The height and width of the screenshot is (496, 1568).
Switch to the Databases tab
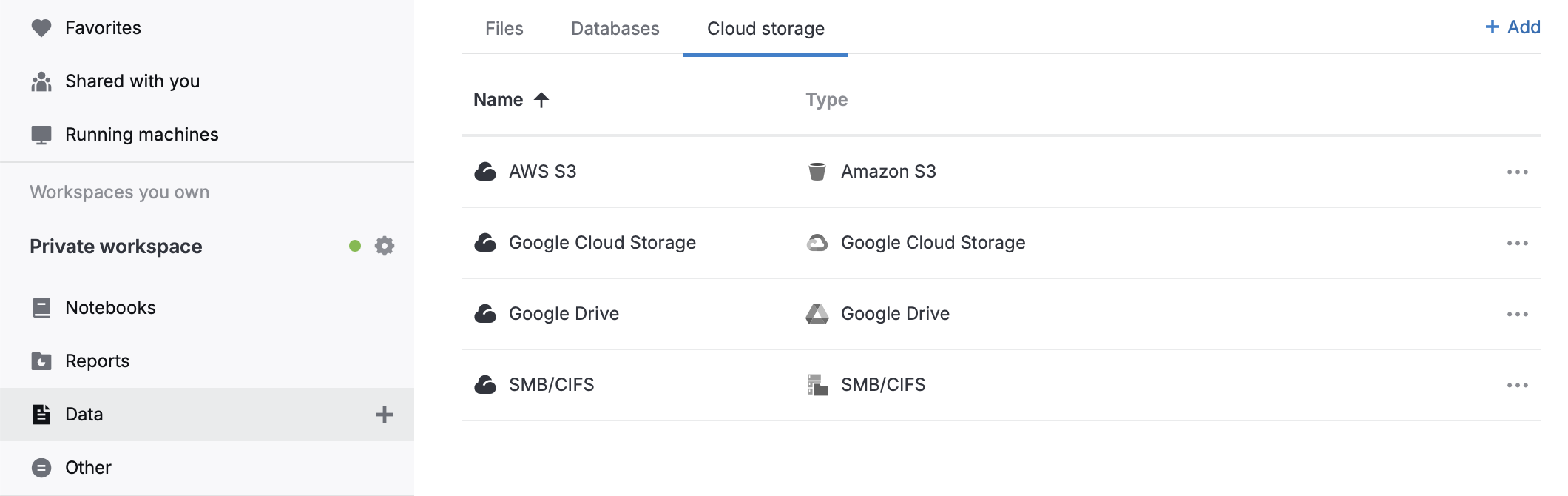[x=614, y=29]
